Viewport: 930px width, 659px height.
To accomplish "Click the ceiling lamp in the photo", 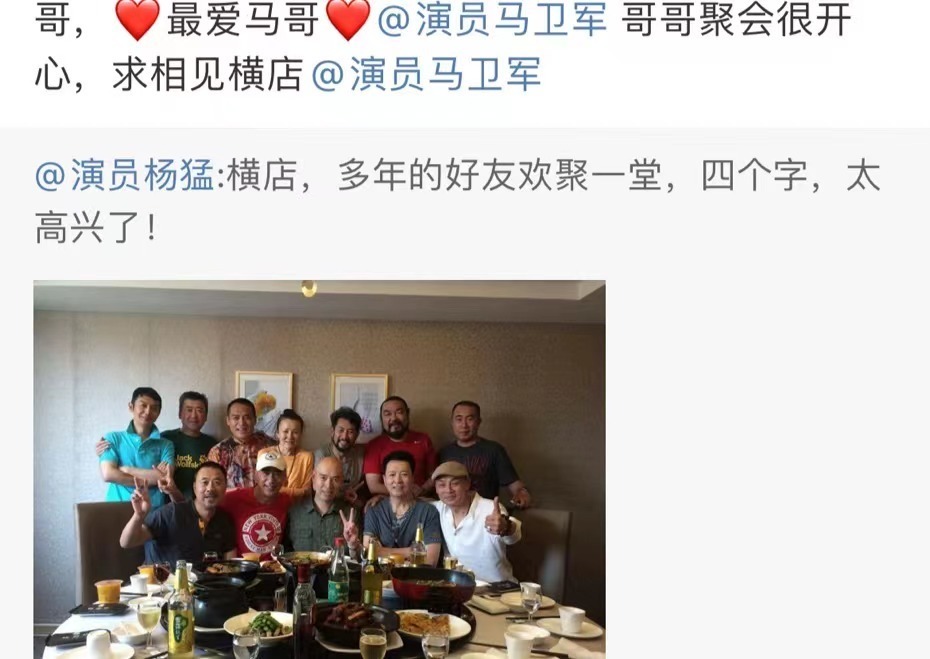I will 308,288.
